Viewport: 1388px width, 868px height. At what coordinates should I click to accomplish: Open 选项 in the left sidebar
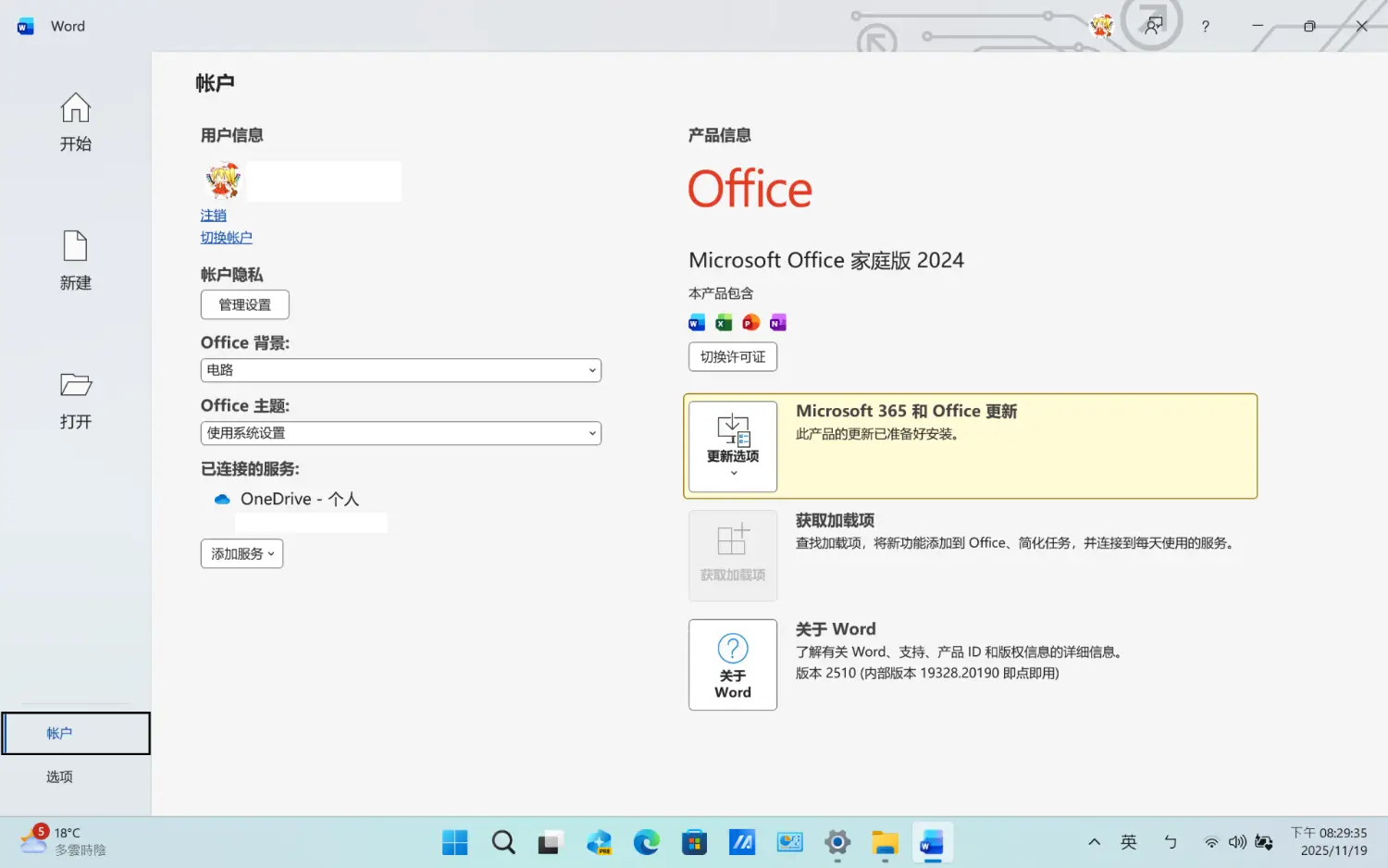pyautogui.click(x=60, y=776)
